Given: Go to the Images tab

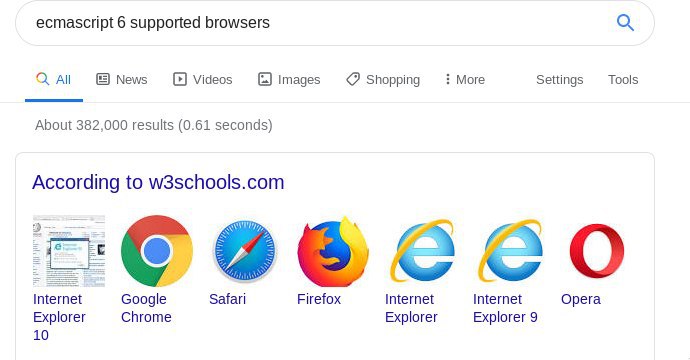Looking at the screenshot, I should (289, 80).
